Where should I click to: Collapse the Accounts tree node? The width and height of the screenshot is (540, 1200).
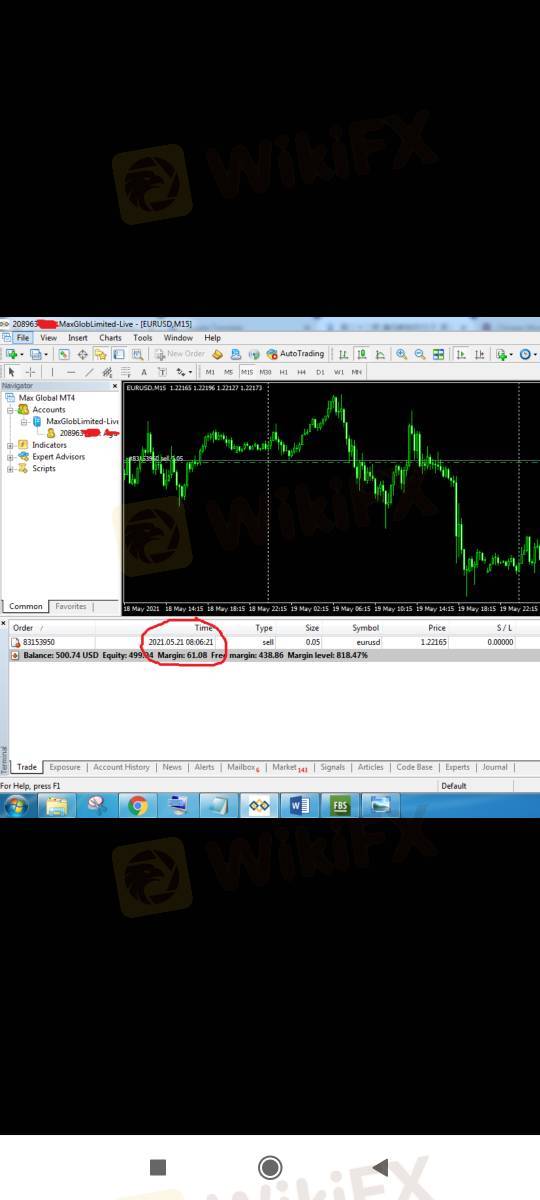coord(11,410)
